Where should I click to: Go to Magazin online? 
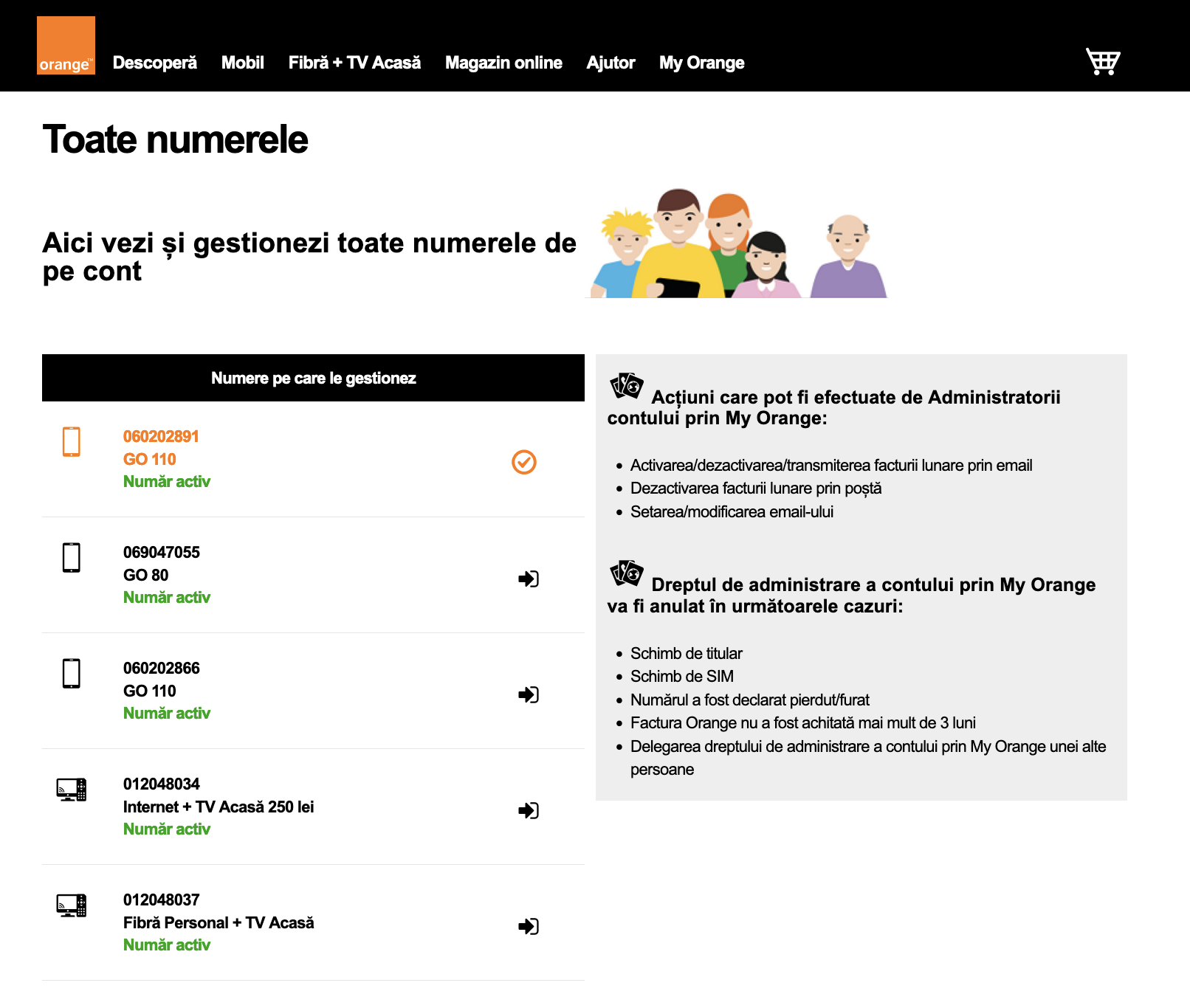click(503, 63)
